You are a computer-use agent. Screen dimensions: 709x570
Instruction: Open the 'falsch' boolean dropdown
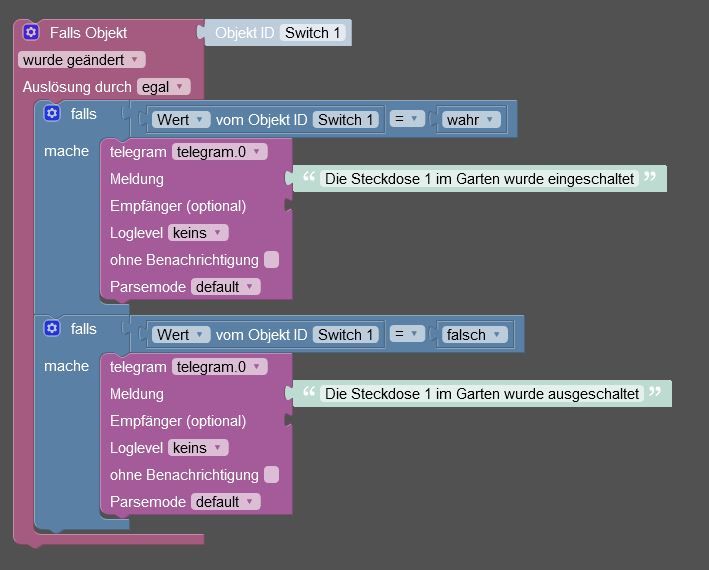[474, 335]
